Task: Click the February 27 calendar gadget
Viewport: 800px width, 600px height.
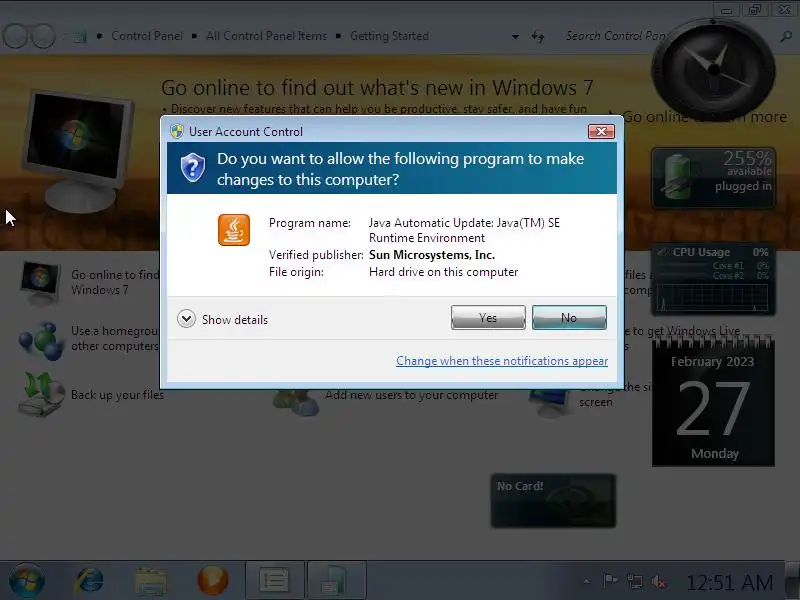Action: point(713,402)
